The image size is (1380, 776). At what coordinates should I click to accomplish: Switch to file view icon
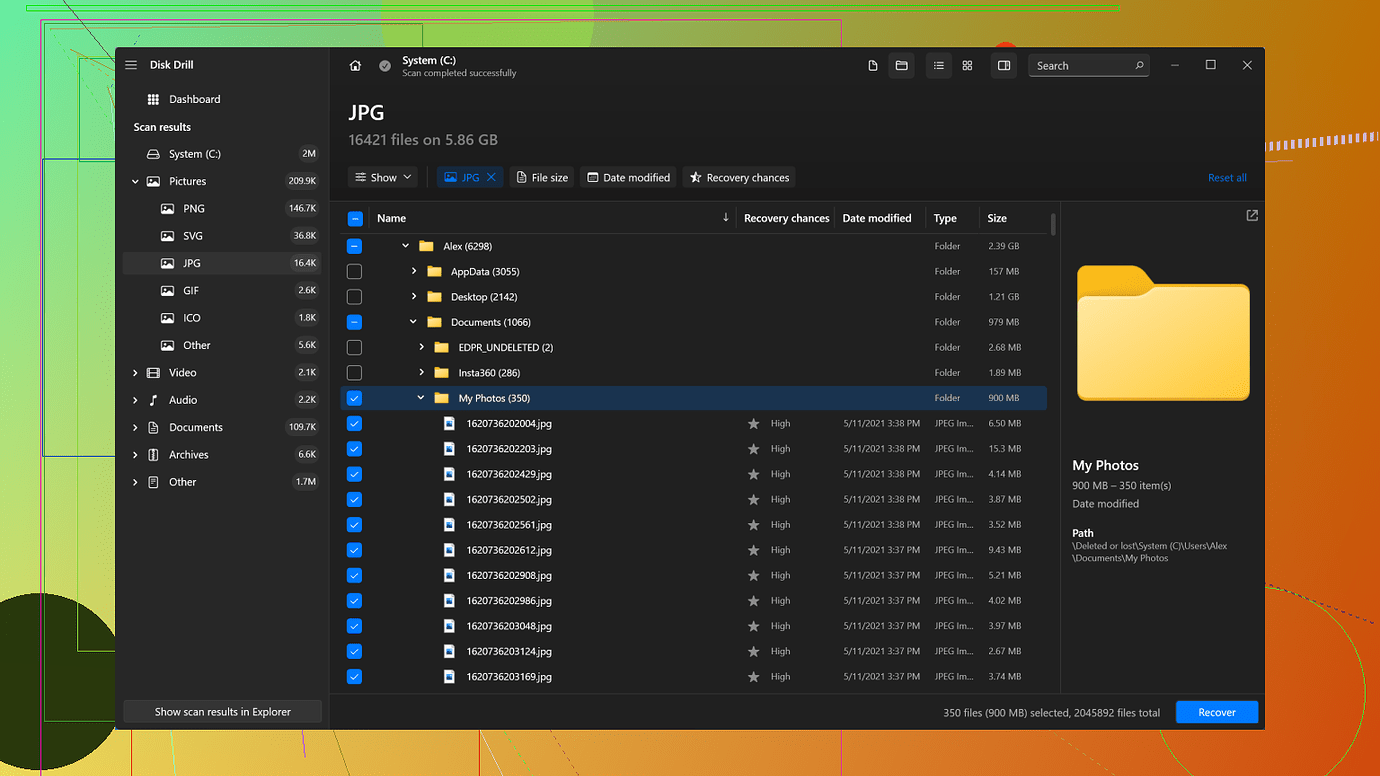[873, 66]
